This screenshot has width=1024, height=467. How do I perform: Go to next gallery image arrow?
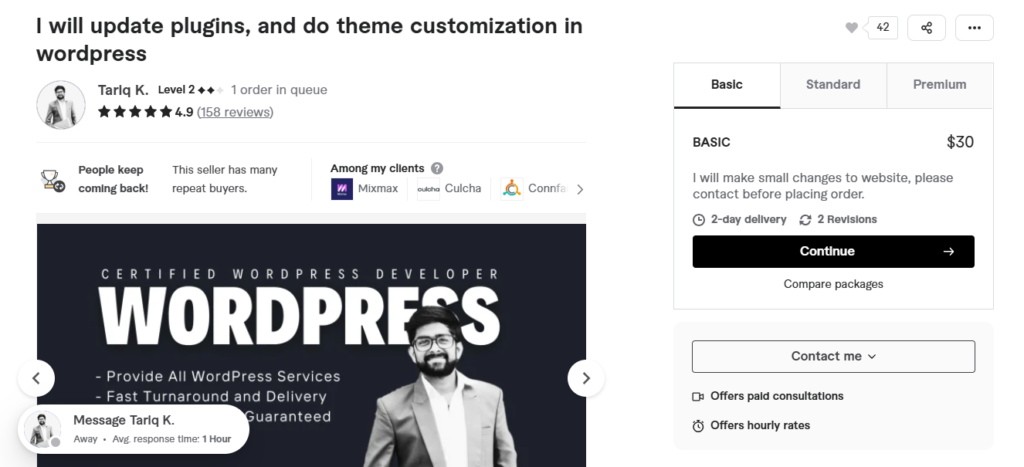(x=586, y=378)
